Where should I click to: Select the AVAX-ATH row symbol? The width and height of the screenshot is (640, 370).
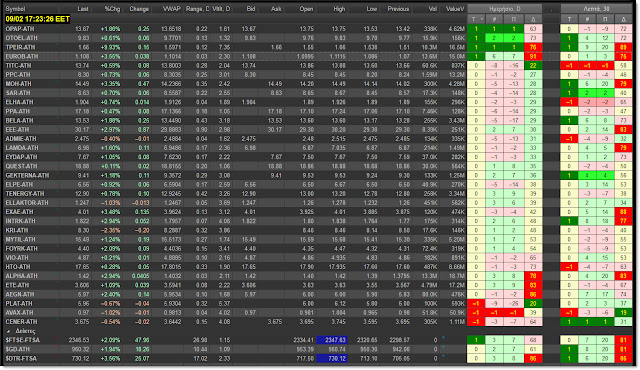(19, 312)
